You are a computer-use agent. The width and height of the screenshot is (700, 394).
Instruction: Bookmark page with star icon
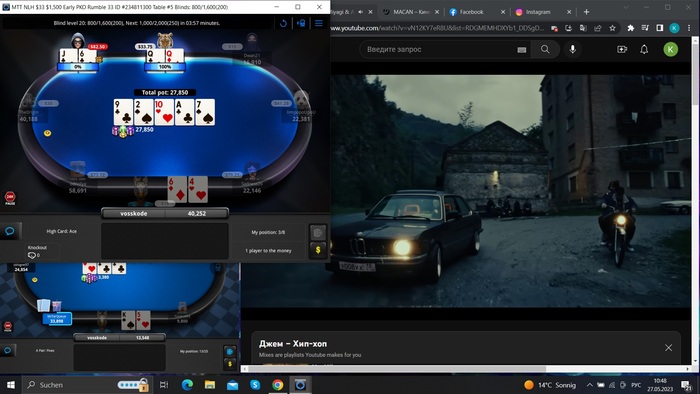pyautogui.click(x=612, y=28)
